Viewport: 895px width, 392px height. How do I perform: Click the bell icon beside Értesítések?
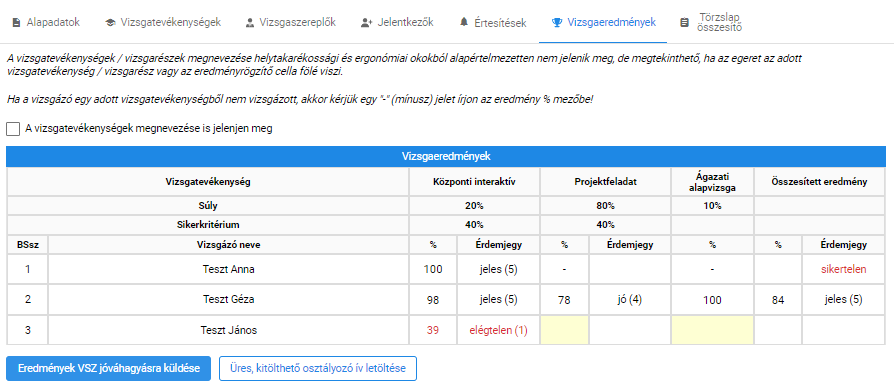point(463,23)
